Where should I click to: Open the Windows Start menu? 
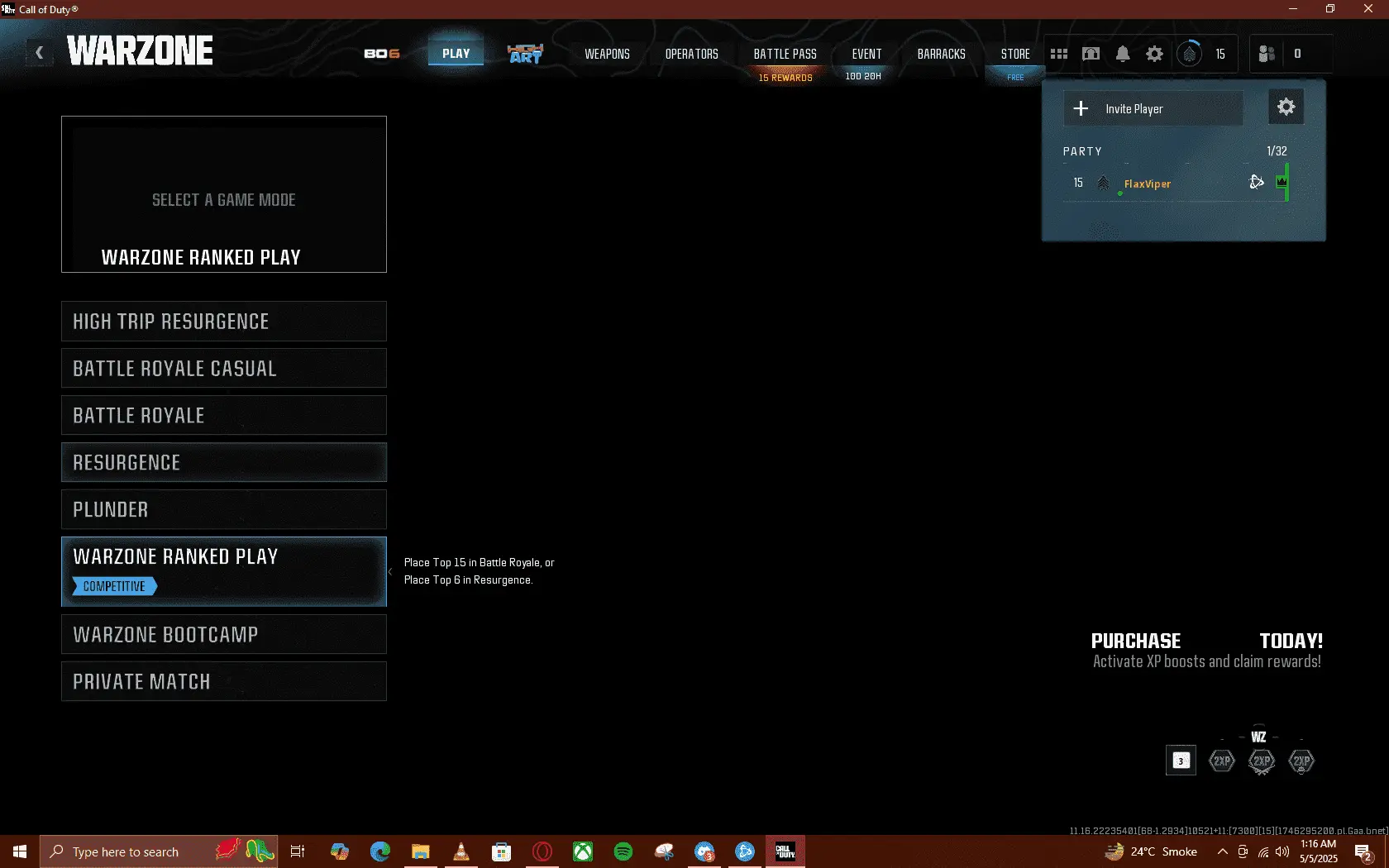click(20, 851)
